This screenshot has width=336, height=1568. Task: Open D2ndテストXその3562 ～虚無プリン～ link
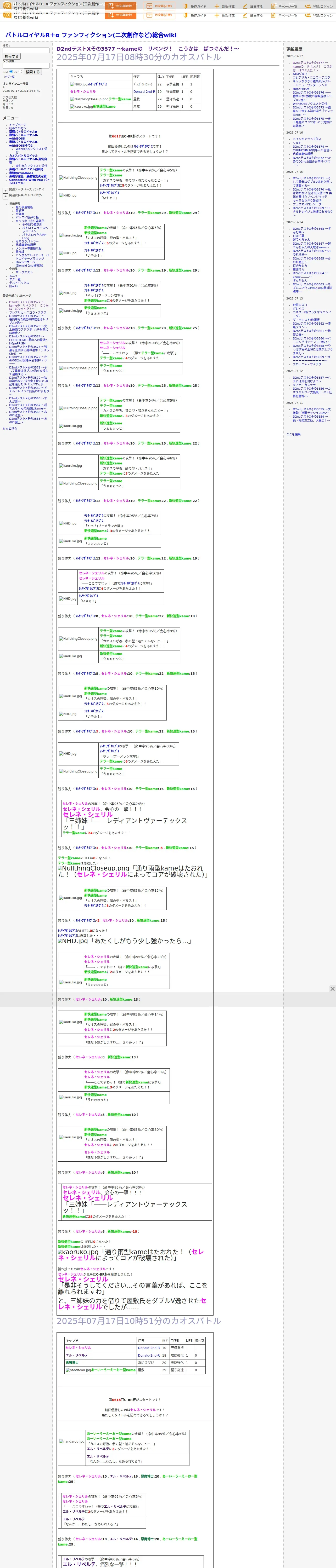[312, 326]
